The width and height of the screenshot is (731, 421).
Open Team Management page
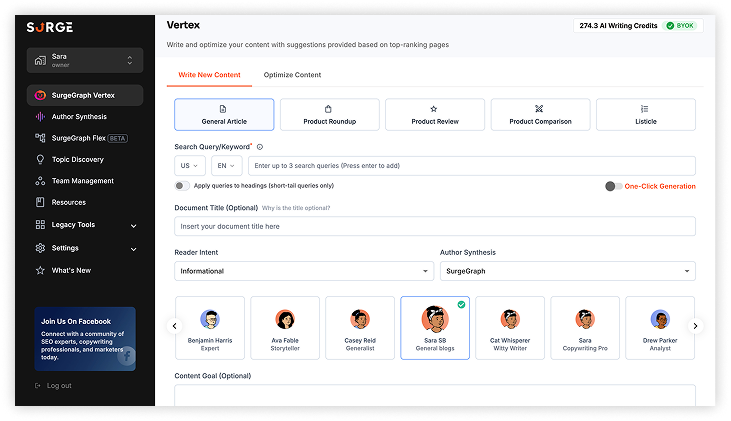[85, 181]
